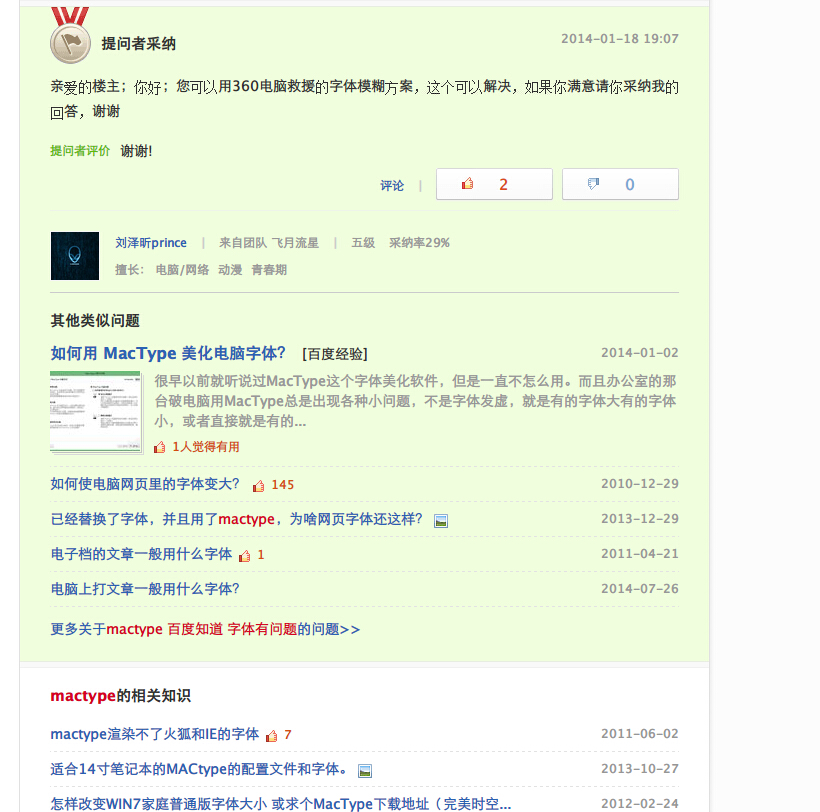The width and height of the screenshot is (820, 812).
Task: Click the 提问者采纳 heading
Action: [139, 43]
